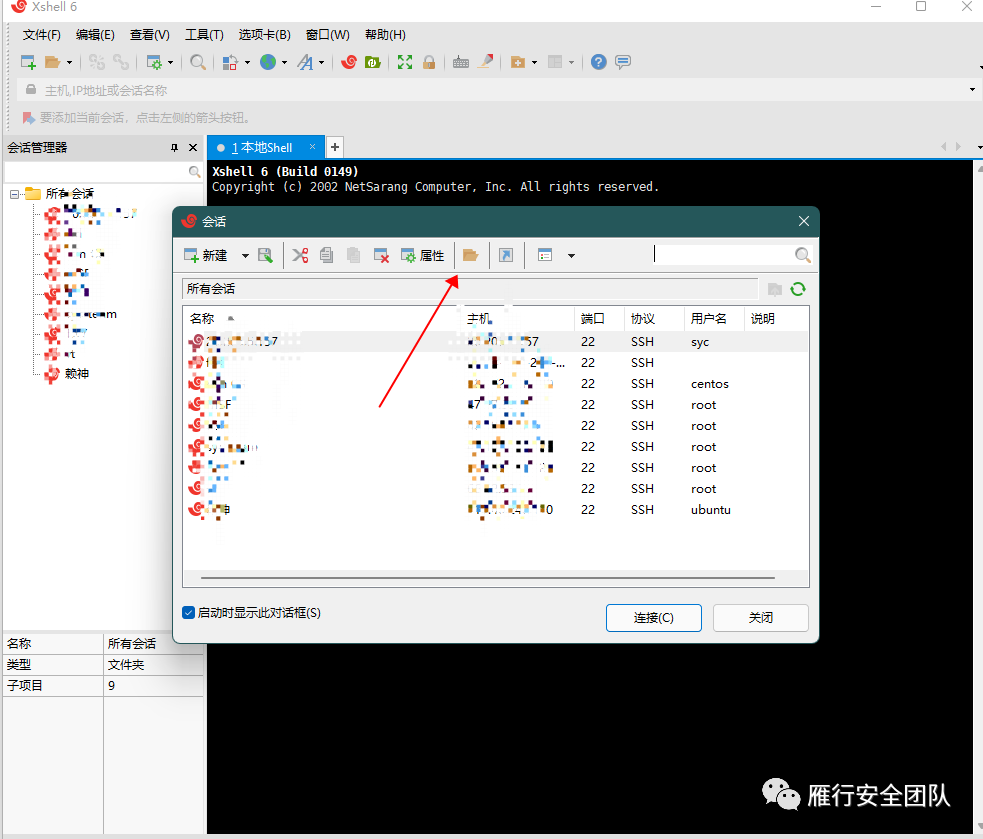Expand dropdown arrow next to add-folder icon
983x839 pixels.
point(534,63)
